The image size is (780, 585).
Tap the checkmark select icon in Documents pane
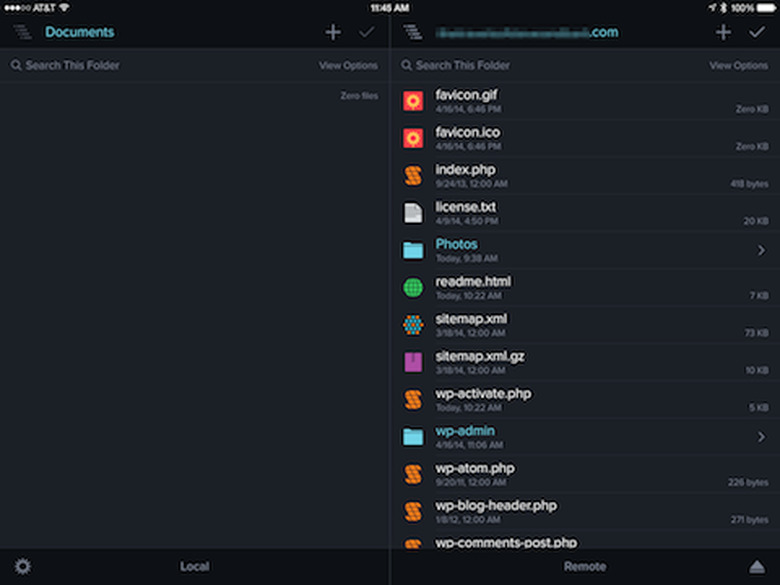coord(367,32)
